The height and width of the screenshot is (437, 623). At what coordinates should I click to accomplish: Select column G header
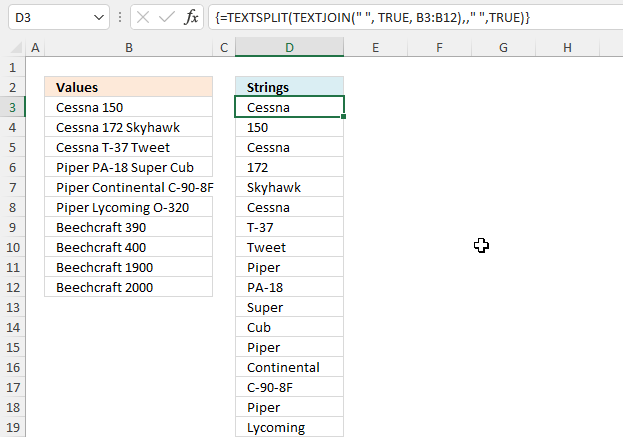point(503,48)
